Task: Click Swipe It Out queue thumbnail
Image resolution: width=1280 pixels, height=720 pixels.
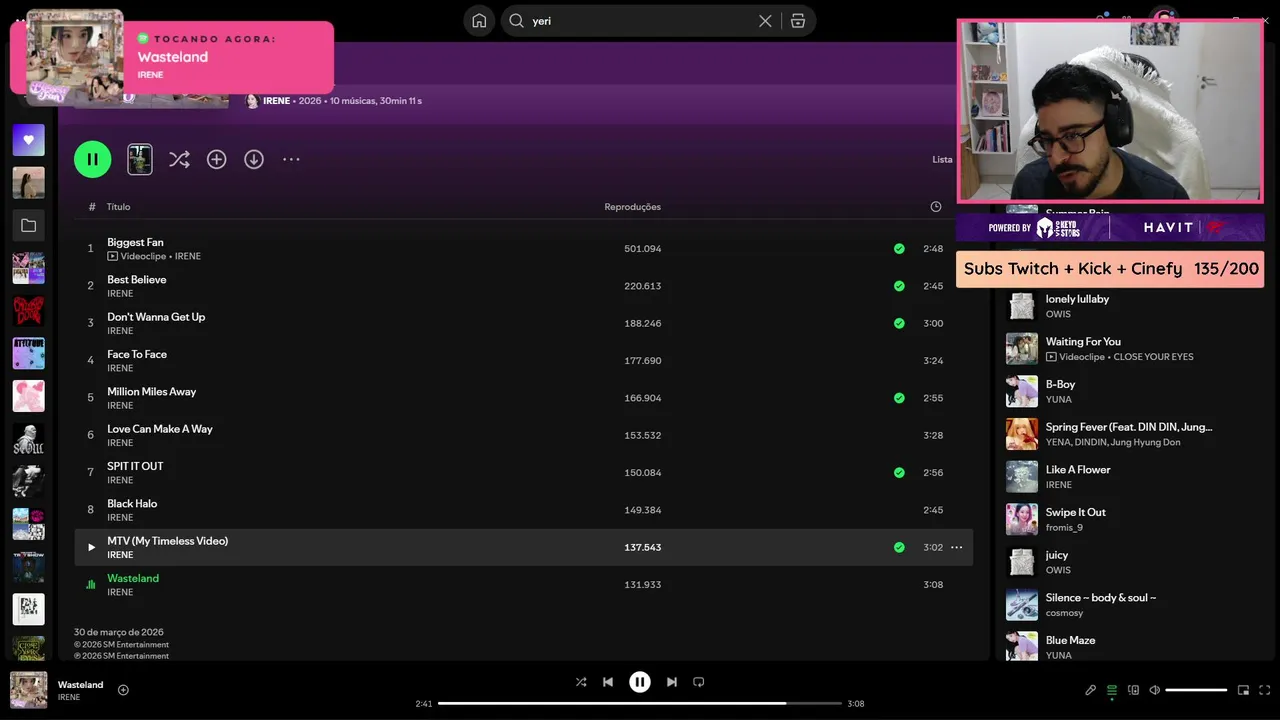Action: (1022, 519)
